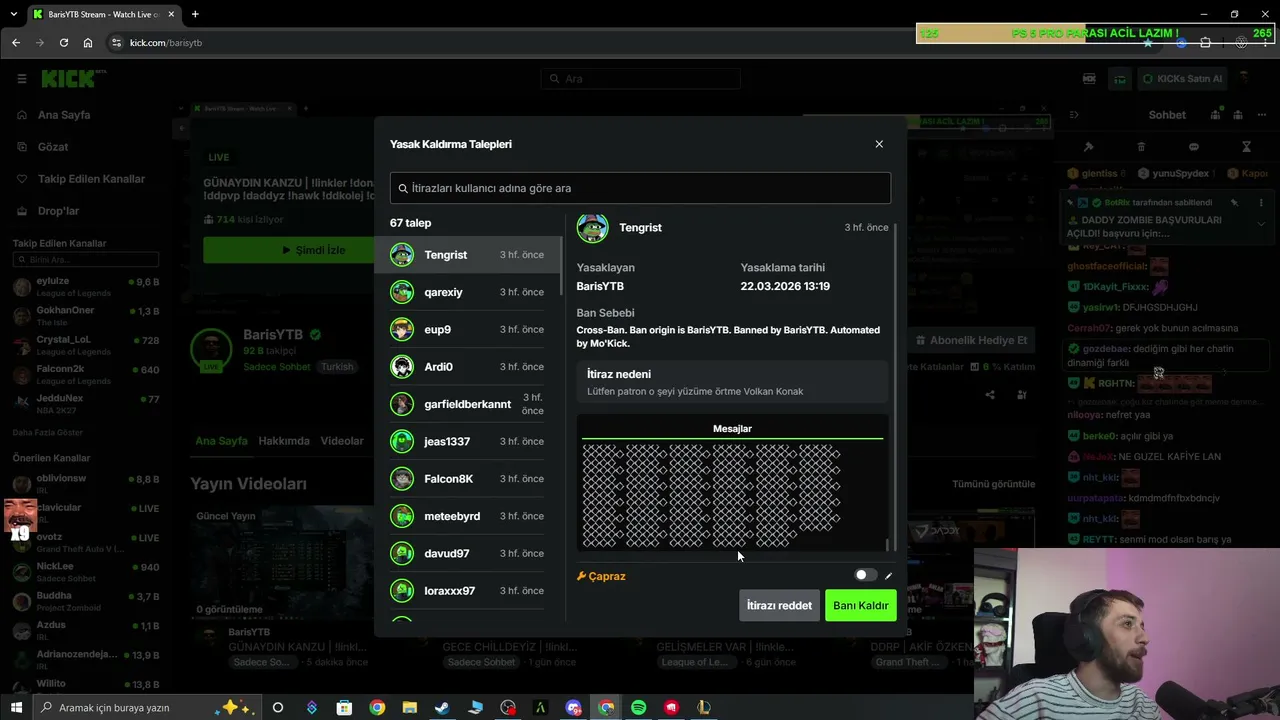The height and width of the screenshot is (720, 1280).
Task: Select meteebyrd's appeal entry
Action: (468, 516)
